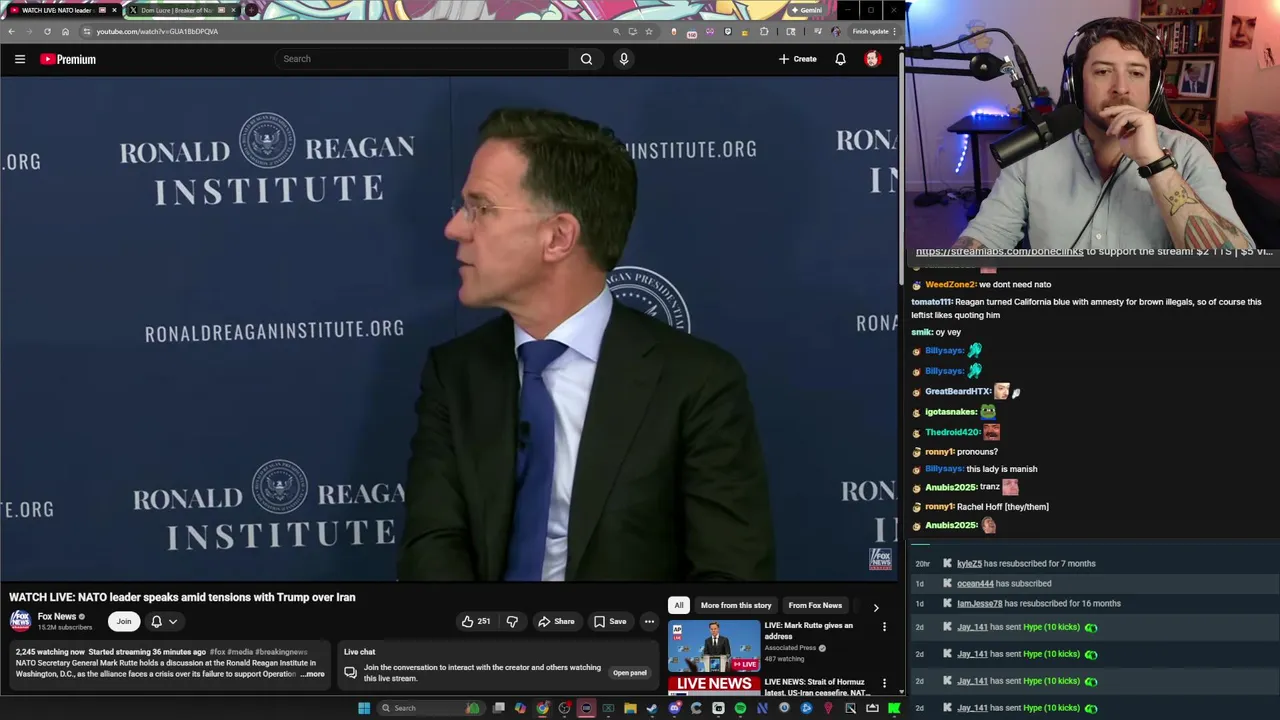The height and width of the screenshot is (720, 1280).
Task: Go to YouTube Premium home logo
Action: click(x=68, y=59)
